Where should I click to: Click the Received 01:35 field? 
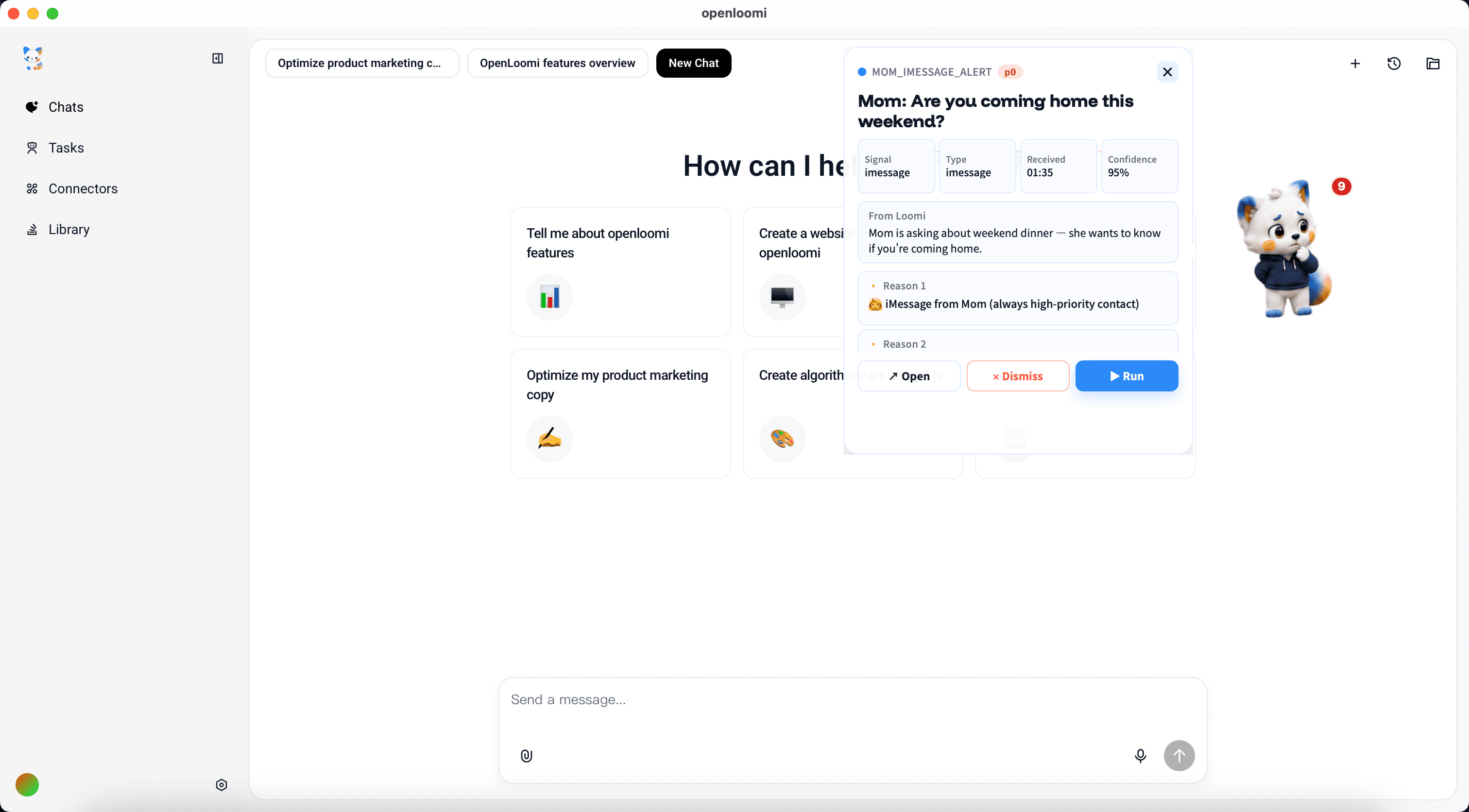(x=1058, y=166)
